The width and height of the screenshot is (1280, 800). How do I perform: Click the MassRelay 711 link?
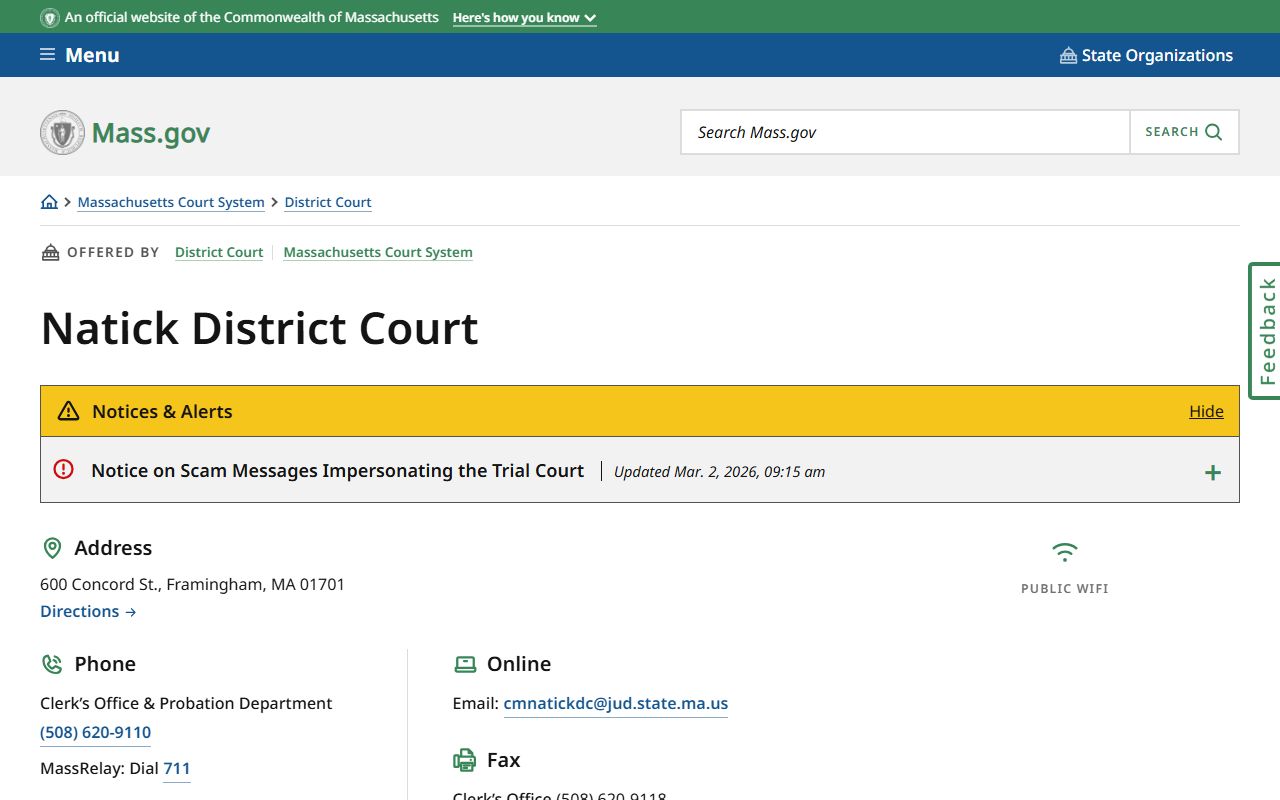pyautogui.click(x=177, y=769)
